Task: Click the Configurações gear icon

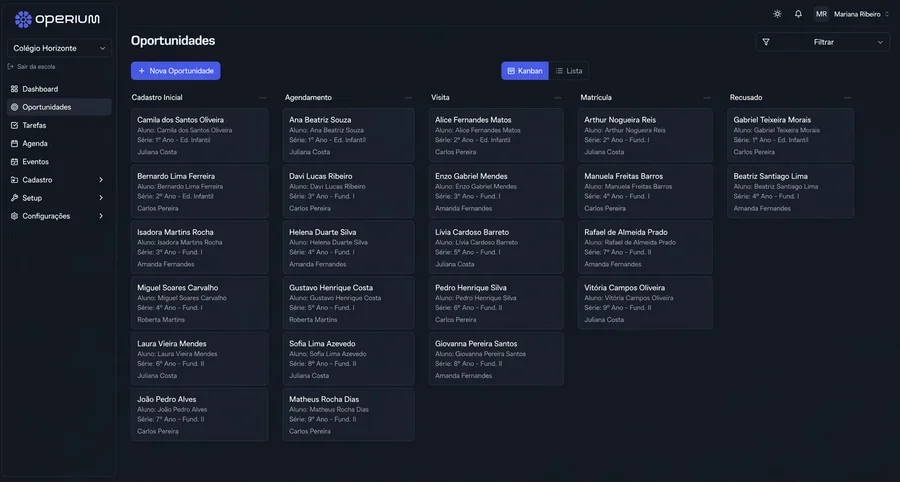Action: click(x=14, y=216)
